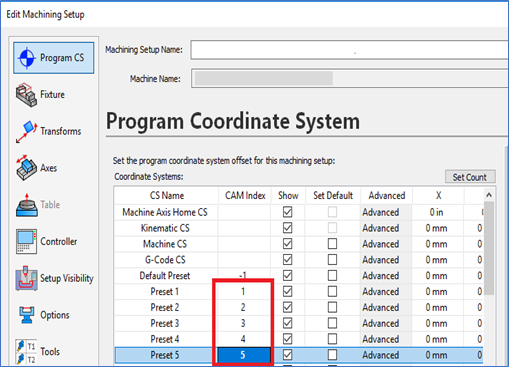Switch to the Setup Visibility tab label
The image size is (509, 367).
tap(67, 278)
